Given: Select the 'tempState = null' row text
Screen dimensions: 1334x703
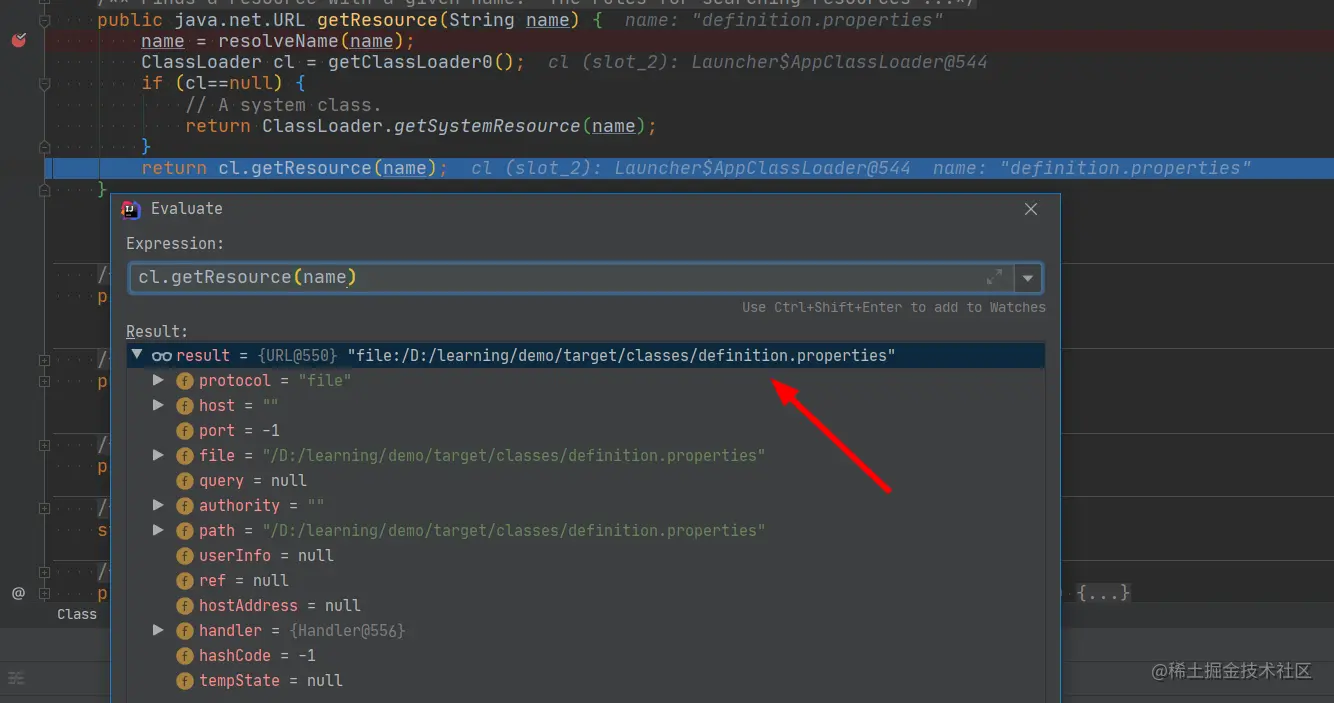Looking at the screenshot, I should tap(271, 681).
